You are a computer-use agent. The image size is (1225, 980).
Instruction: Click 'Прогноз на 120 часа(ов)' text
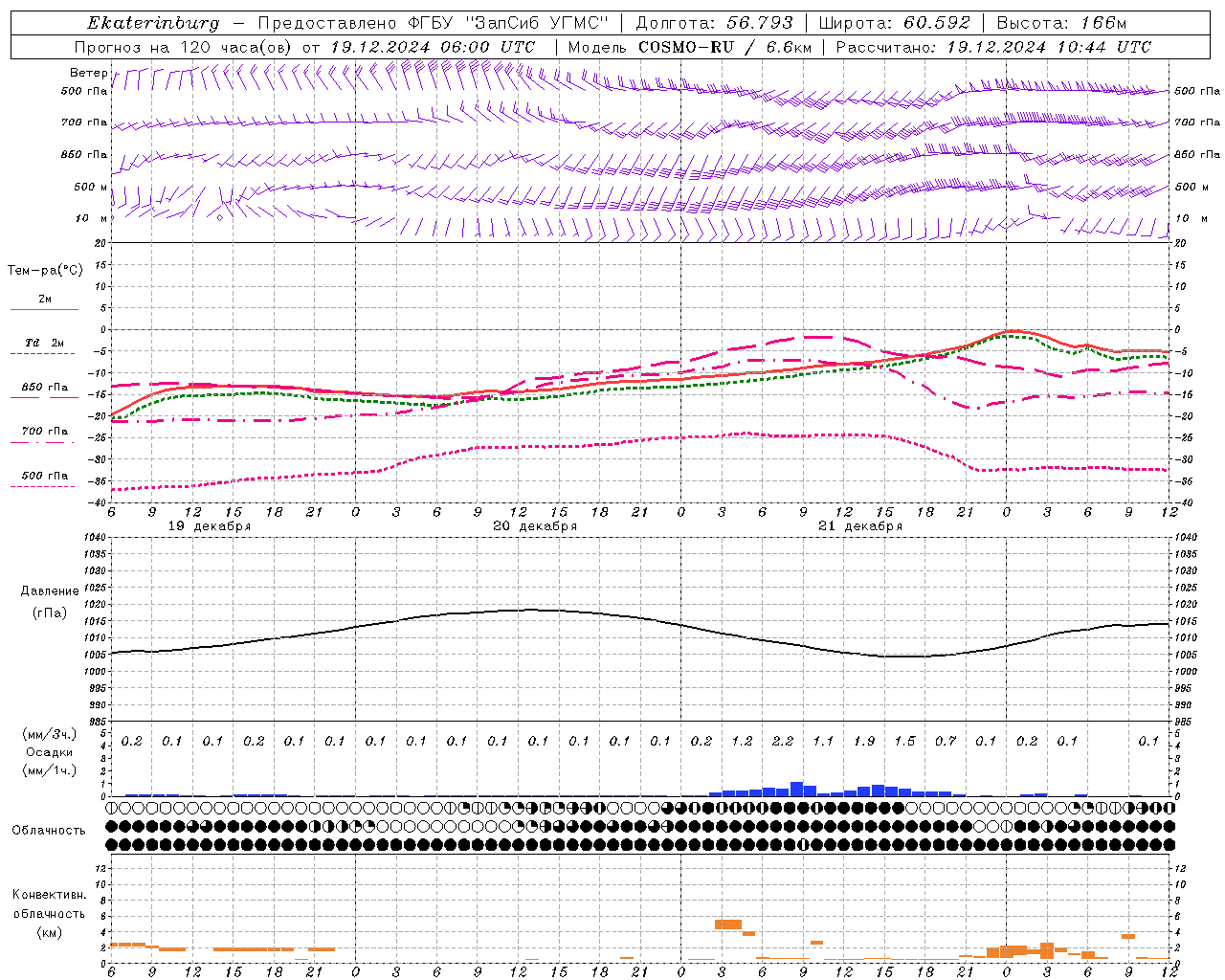point(184,47)
